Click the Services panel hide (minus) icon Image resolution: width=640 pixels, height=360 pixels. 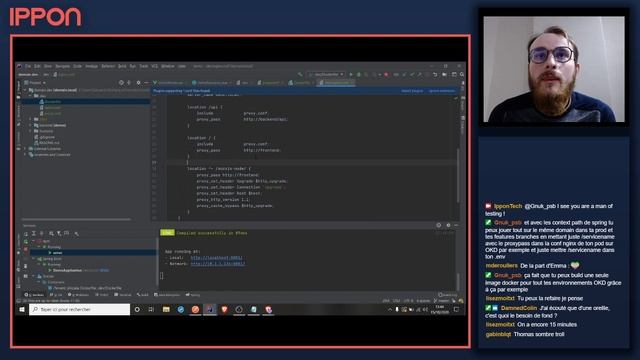(x=456, y=225)
